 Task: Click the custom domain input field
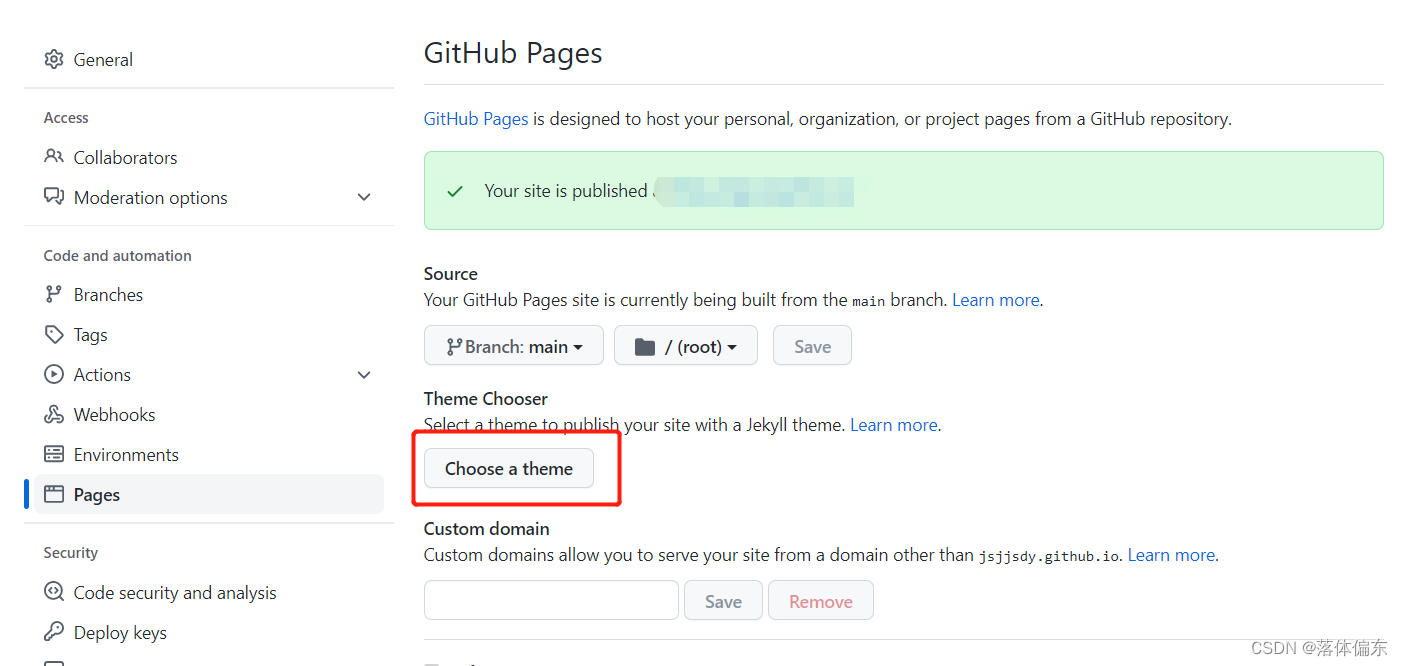coord(551,600)
